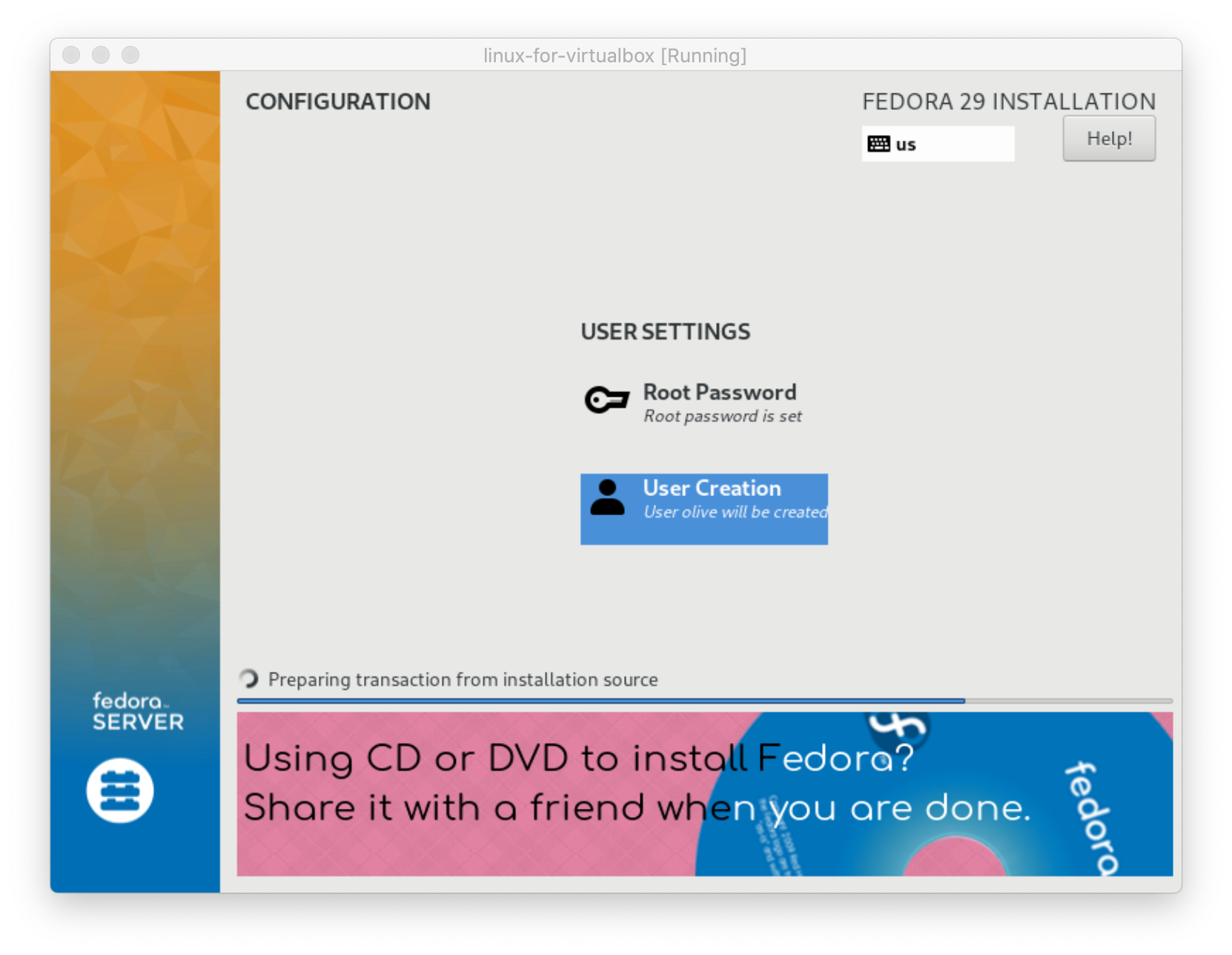Click 'Preparing transaction from installation source' status
Viewport: 1232px width, 955px height.
coord(463,680)
